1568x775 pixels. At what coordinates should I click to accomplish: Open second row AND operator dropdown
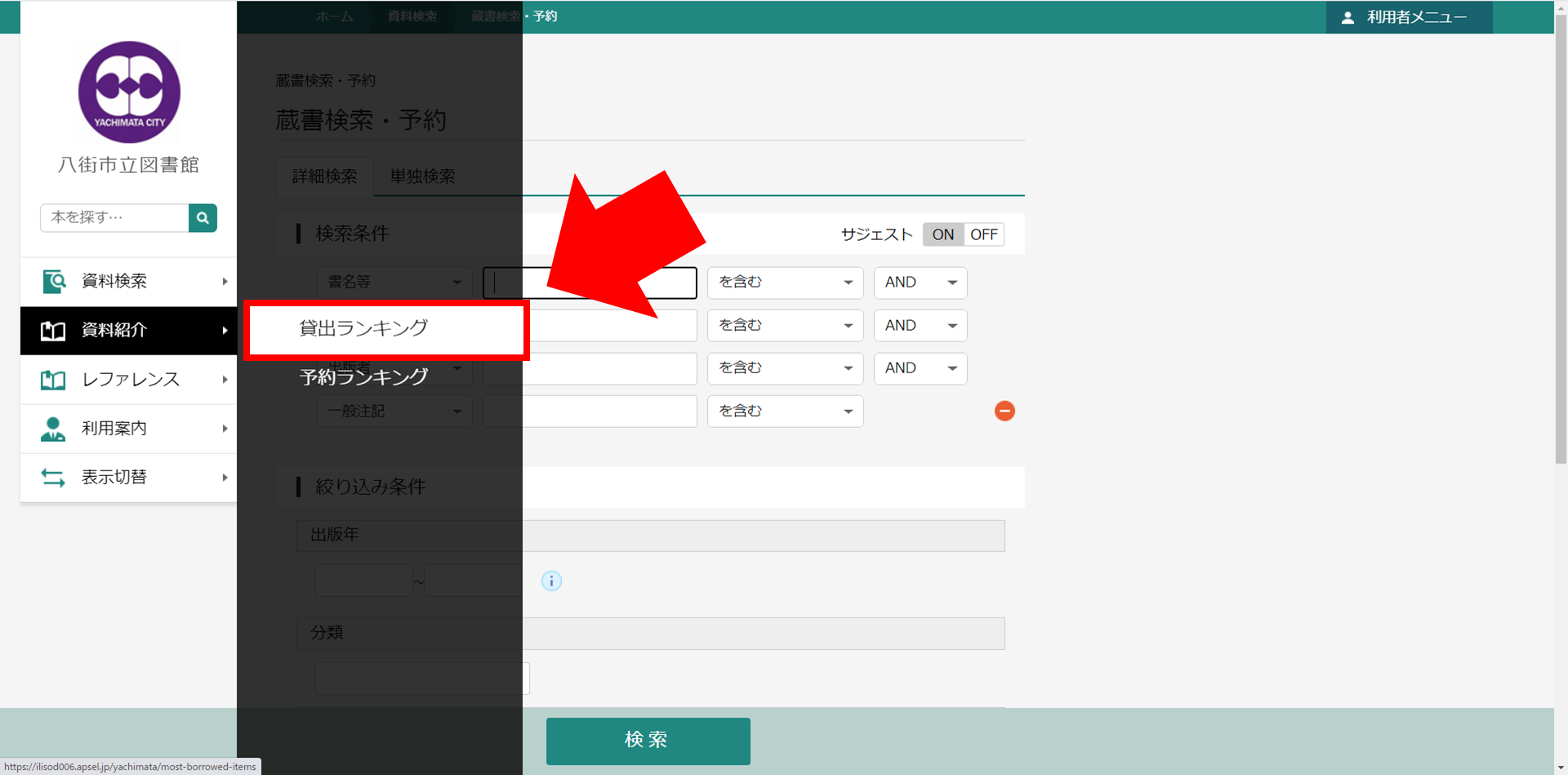tap(920, 326)
